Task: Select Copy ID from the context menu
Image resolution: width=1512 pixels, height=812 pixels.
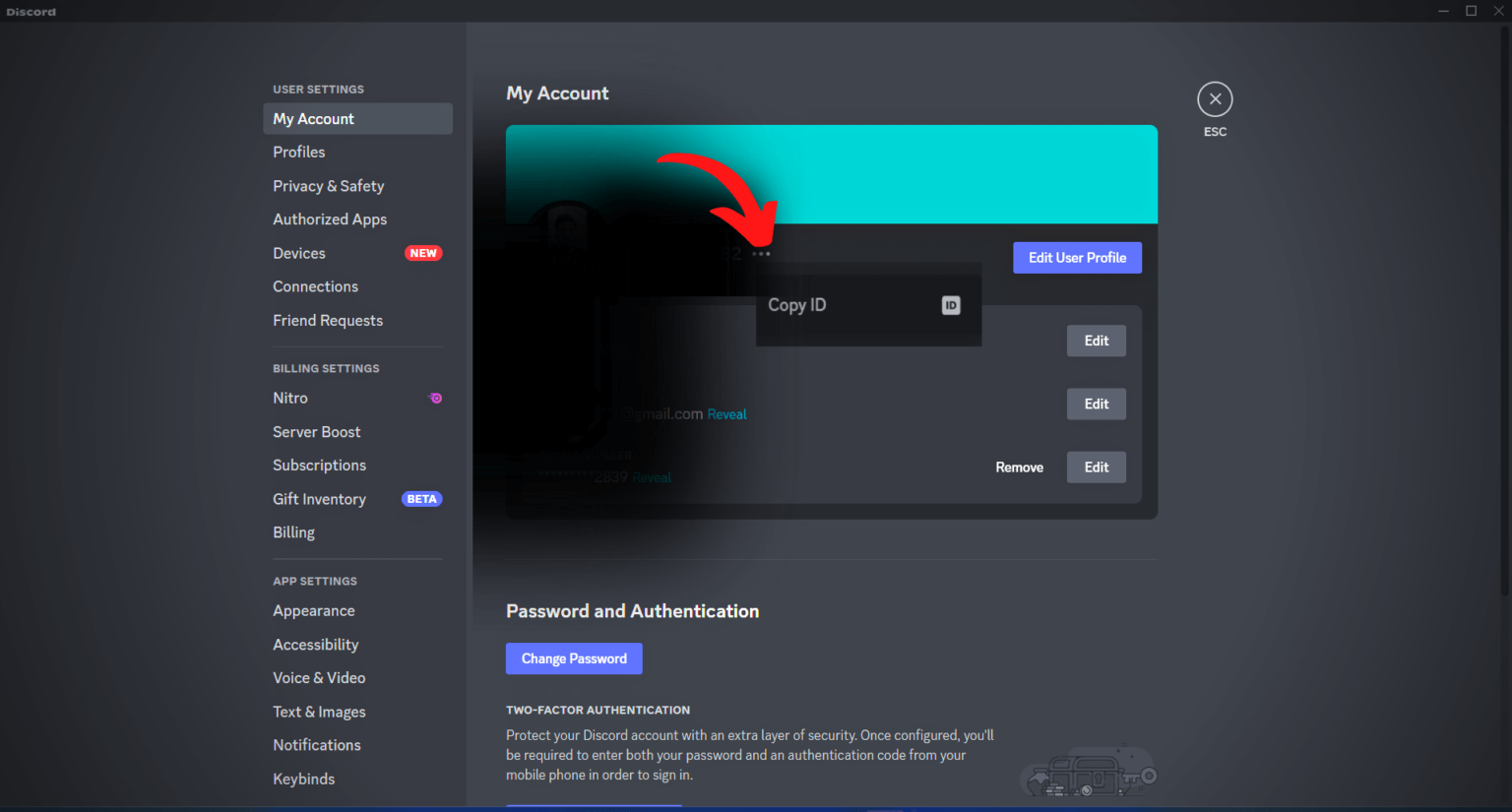Action: coord(797,305)
